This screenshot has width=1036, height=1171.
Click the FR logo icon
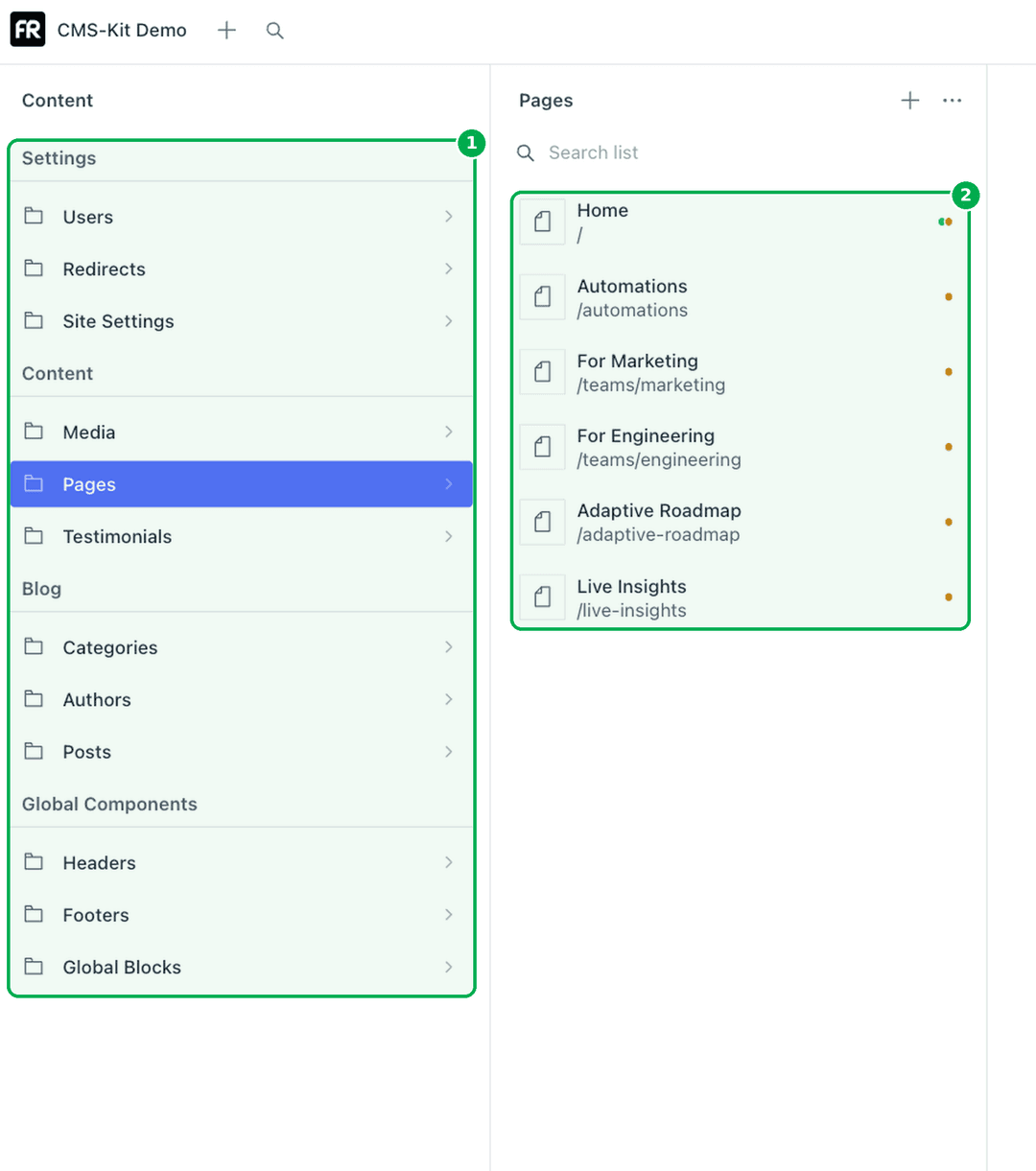pos(28,30)
